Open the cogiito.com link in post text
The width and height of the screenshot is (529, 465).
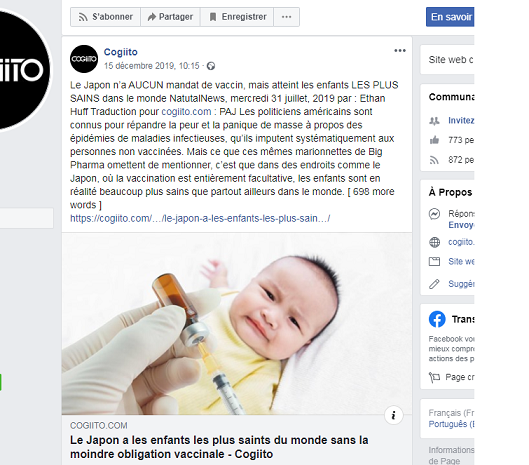pyautogui.click(x=186, y=112)
